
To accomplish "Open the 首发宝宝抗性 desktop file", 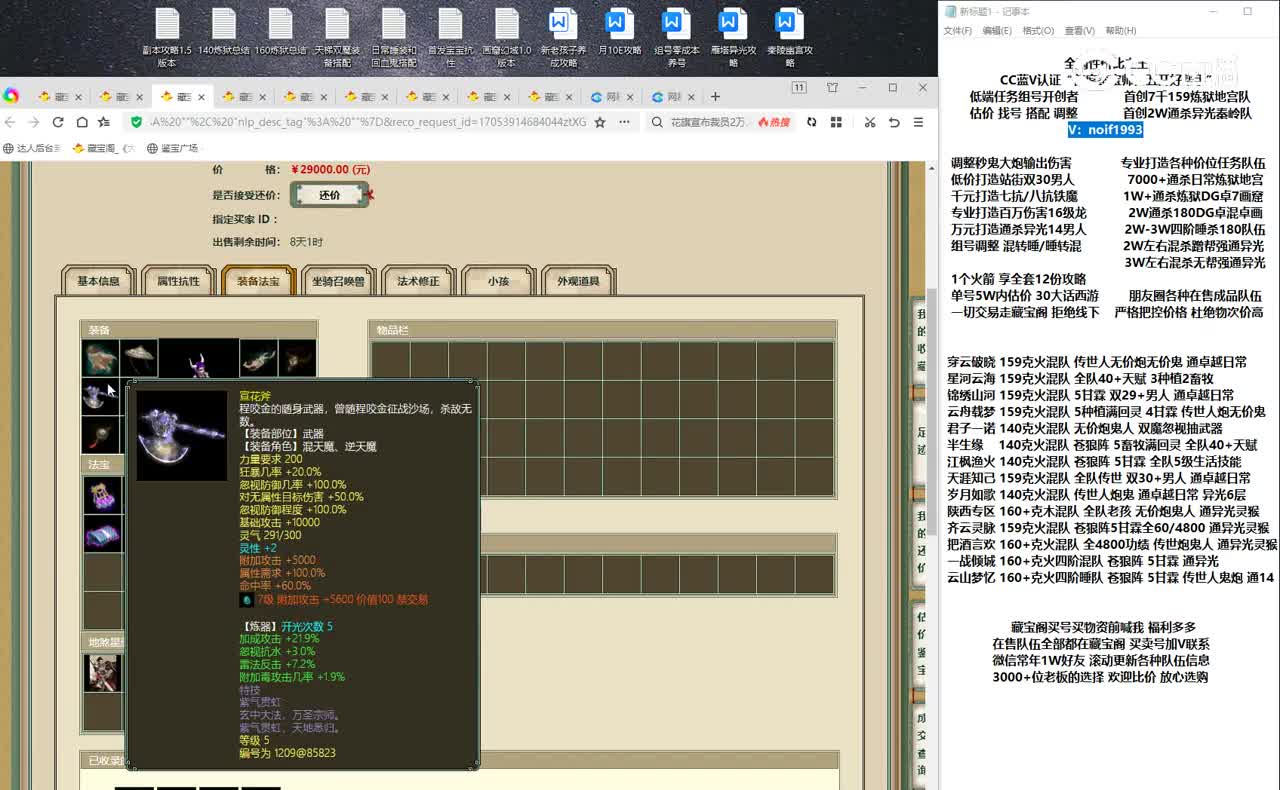I will 451,37.
